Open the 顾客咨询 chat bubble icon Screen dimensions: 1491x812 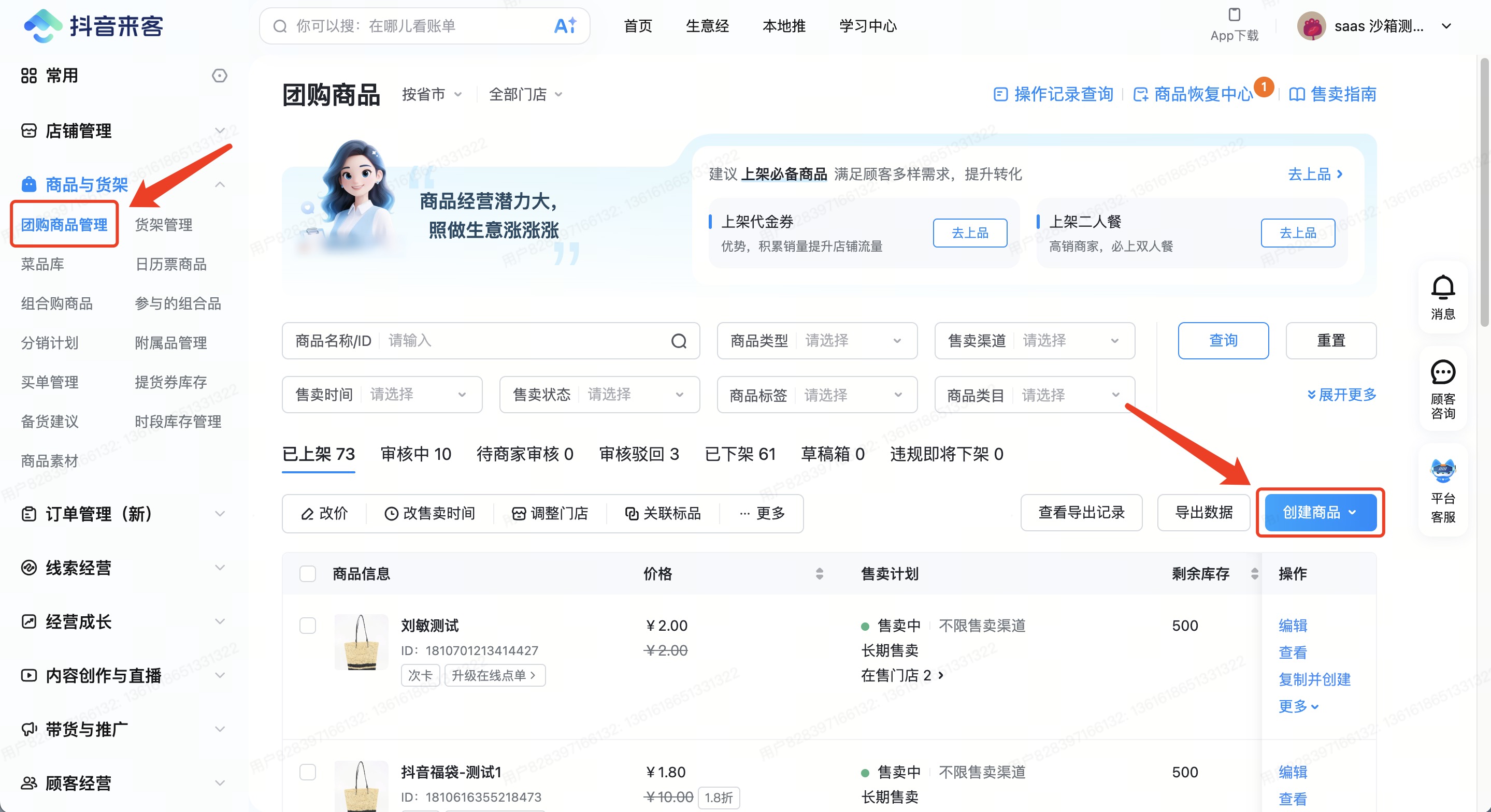pyautogui.click(x=1442, y=373)
